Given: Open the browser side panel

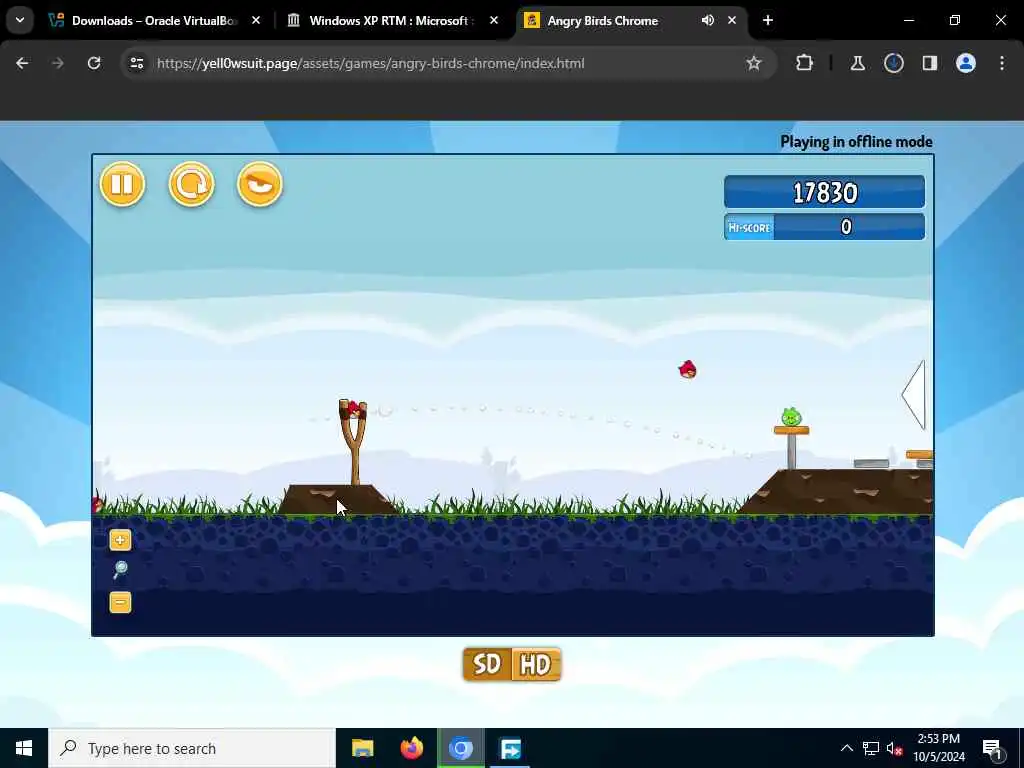Looking at the screenshot, I should tap(929, 63).
